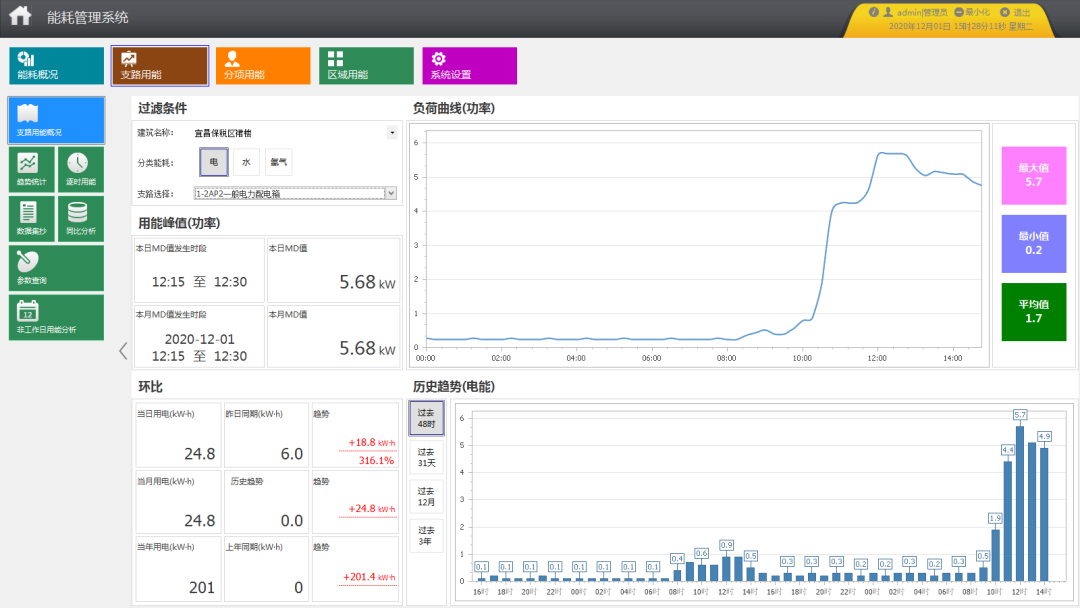Click the 退出 exit button

(1015, 12)
